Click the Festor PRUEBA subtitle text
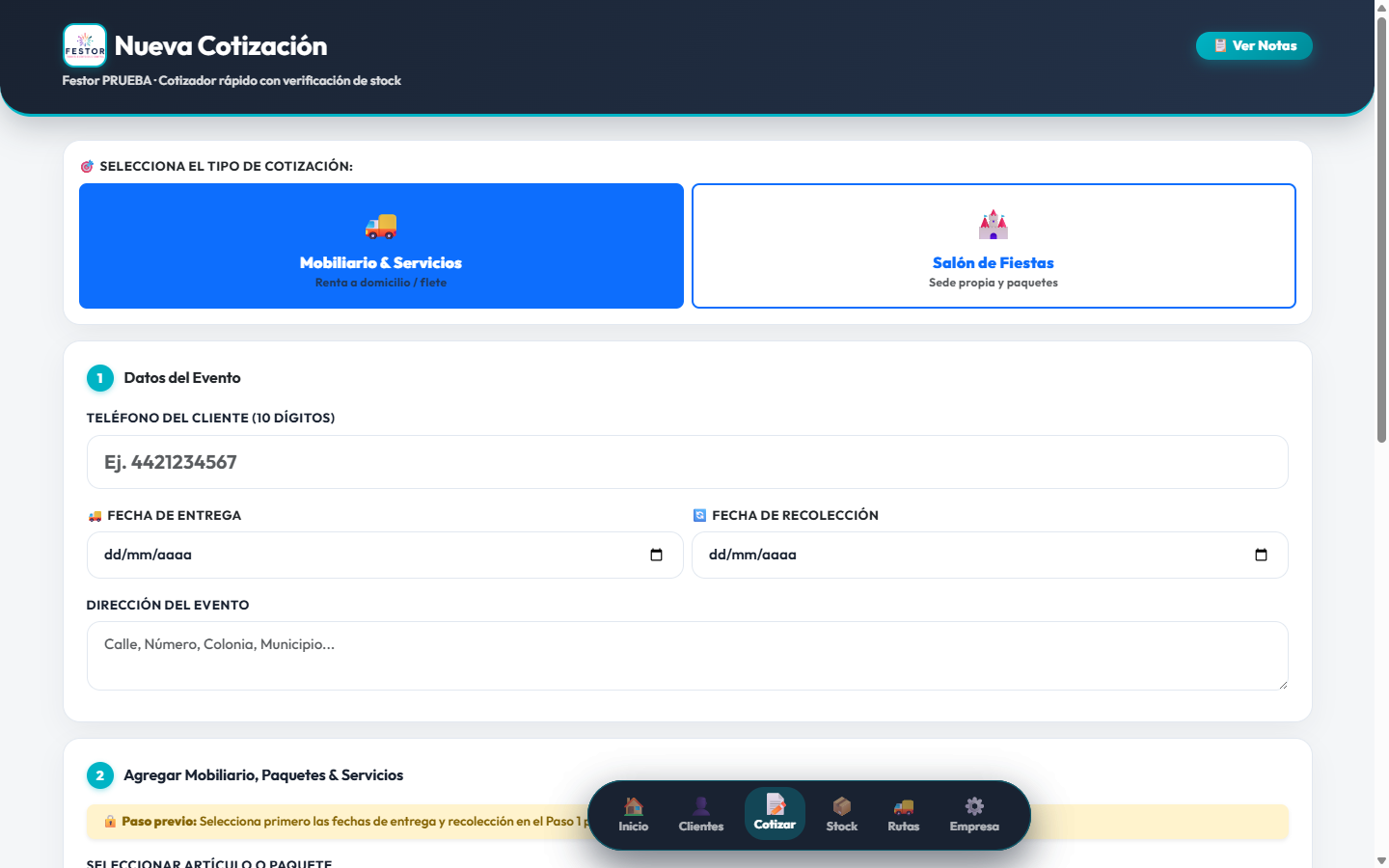 [231, 81]
